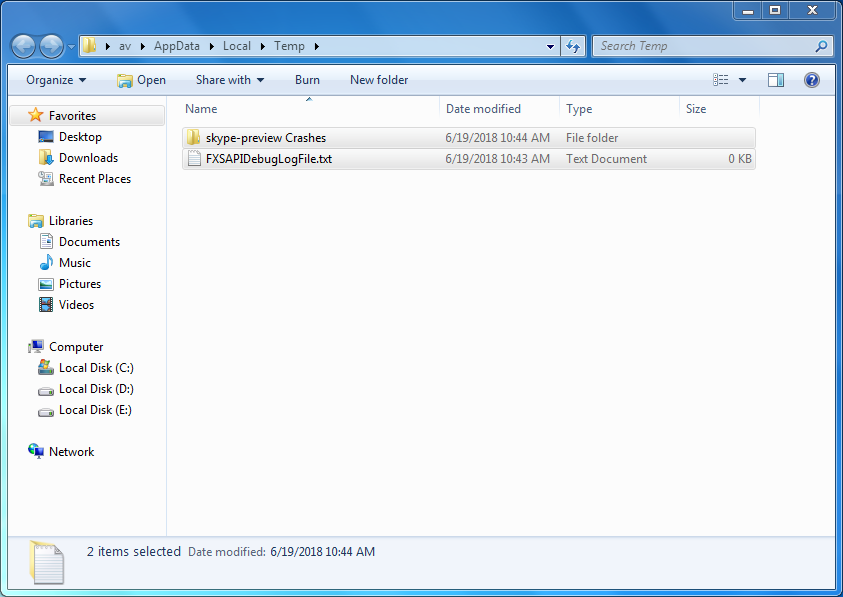
Task: Open Local Disk (C:) in sidebar
Action: (96, 368)
